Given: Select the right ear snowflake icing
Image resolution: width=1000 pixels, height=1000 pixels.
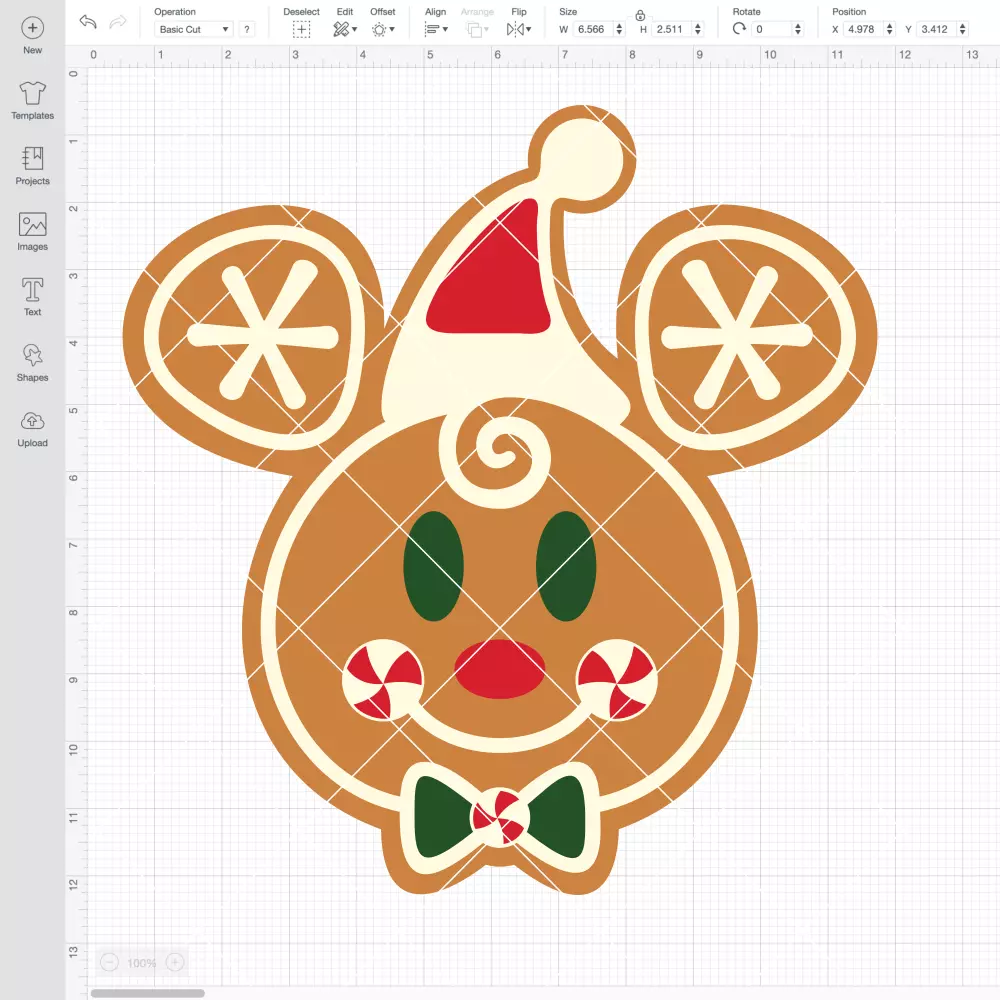Looking at the screenshot, I should pos(737,334).
